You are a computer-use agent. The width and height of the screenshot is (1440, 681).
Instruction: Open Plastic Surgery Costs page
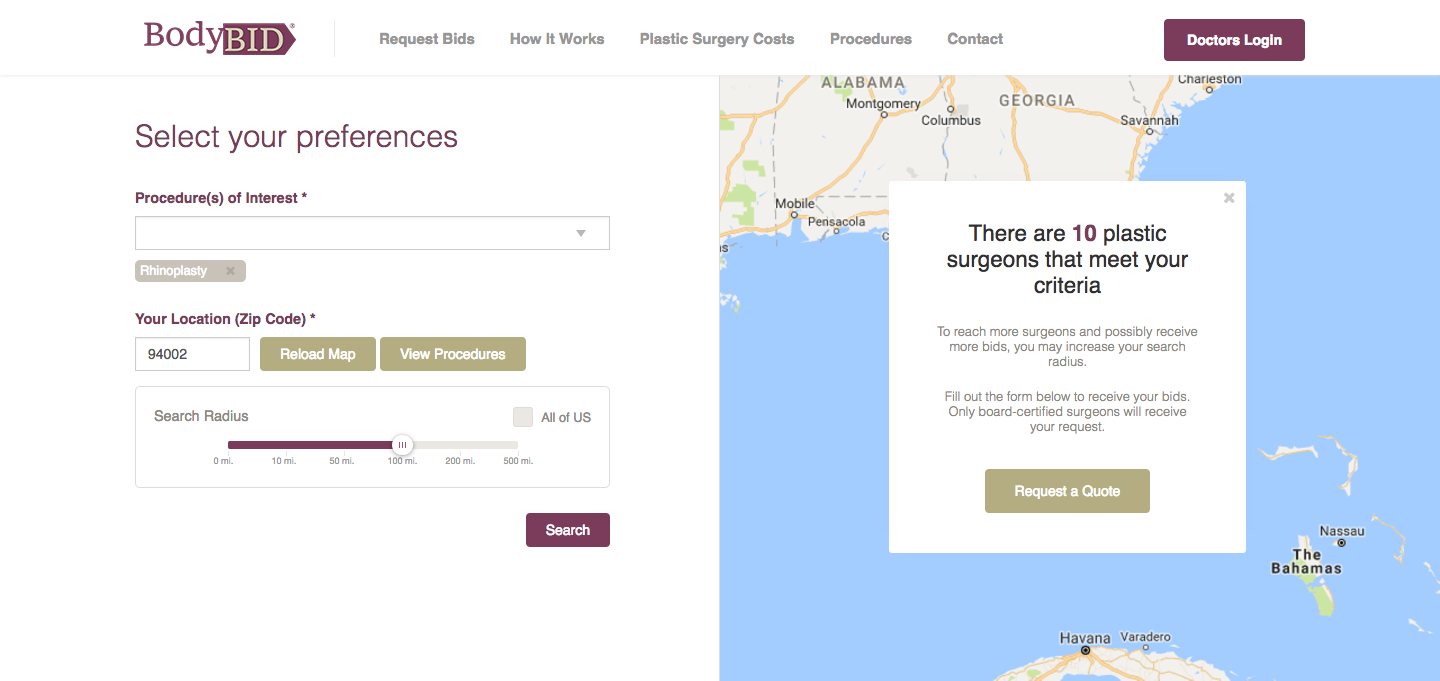717,39
